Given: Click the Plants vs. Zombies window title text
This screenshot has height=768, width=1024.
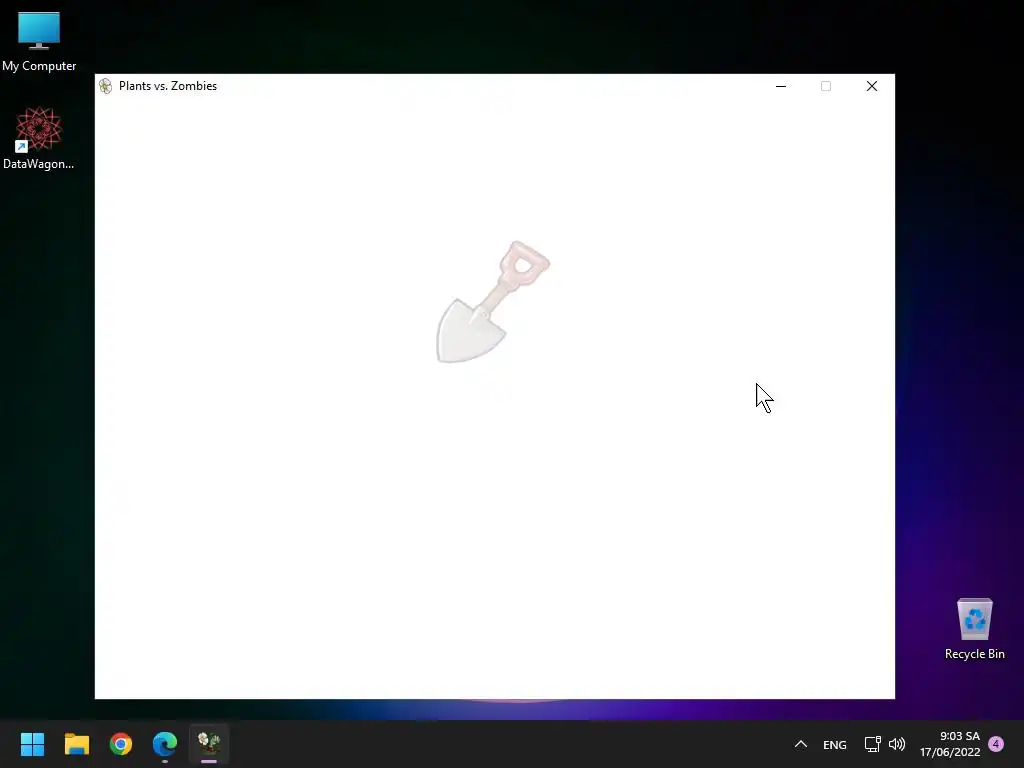Looking at the screenshot, I should (x=168, y=86).
